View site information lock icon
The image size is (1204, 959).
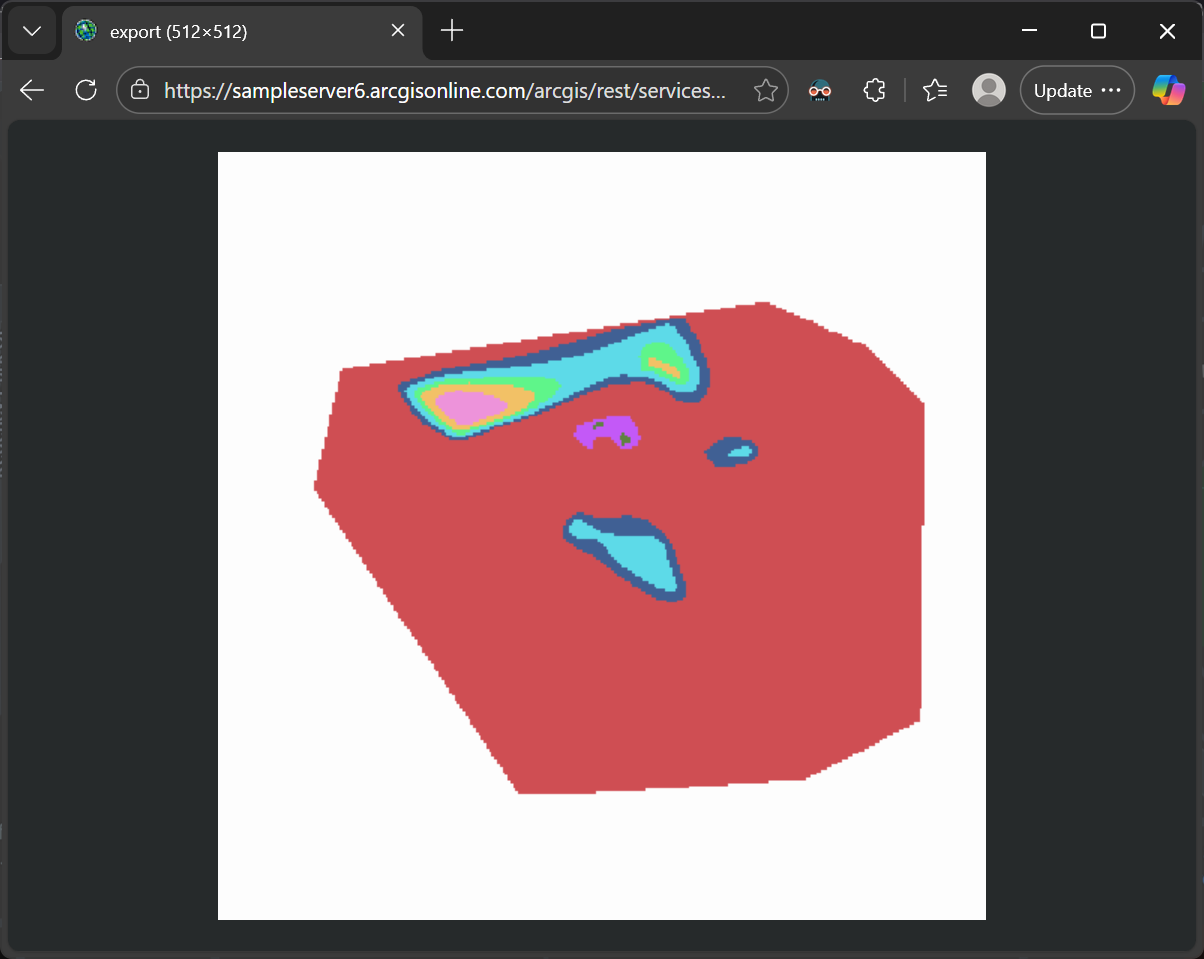tap(141, 90)
